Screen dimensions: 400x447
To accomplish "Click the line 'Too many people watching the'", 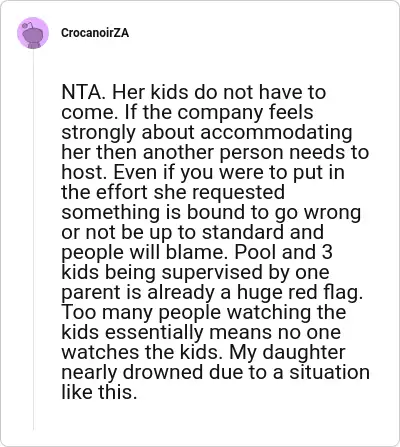I will pyautogui.click(x=204, y=312).
